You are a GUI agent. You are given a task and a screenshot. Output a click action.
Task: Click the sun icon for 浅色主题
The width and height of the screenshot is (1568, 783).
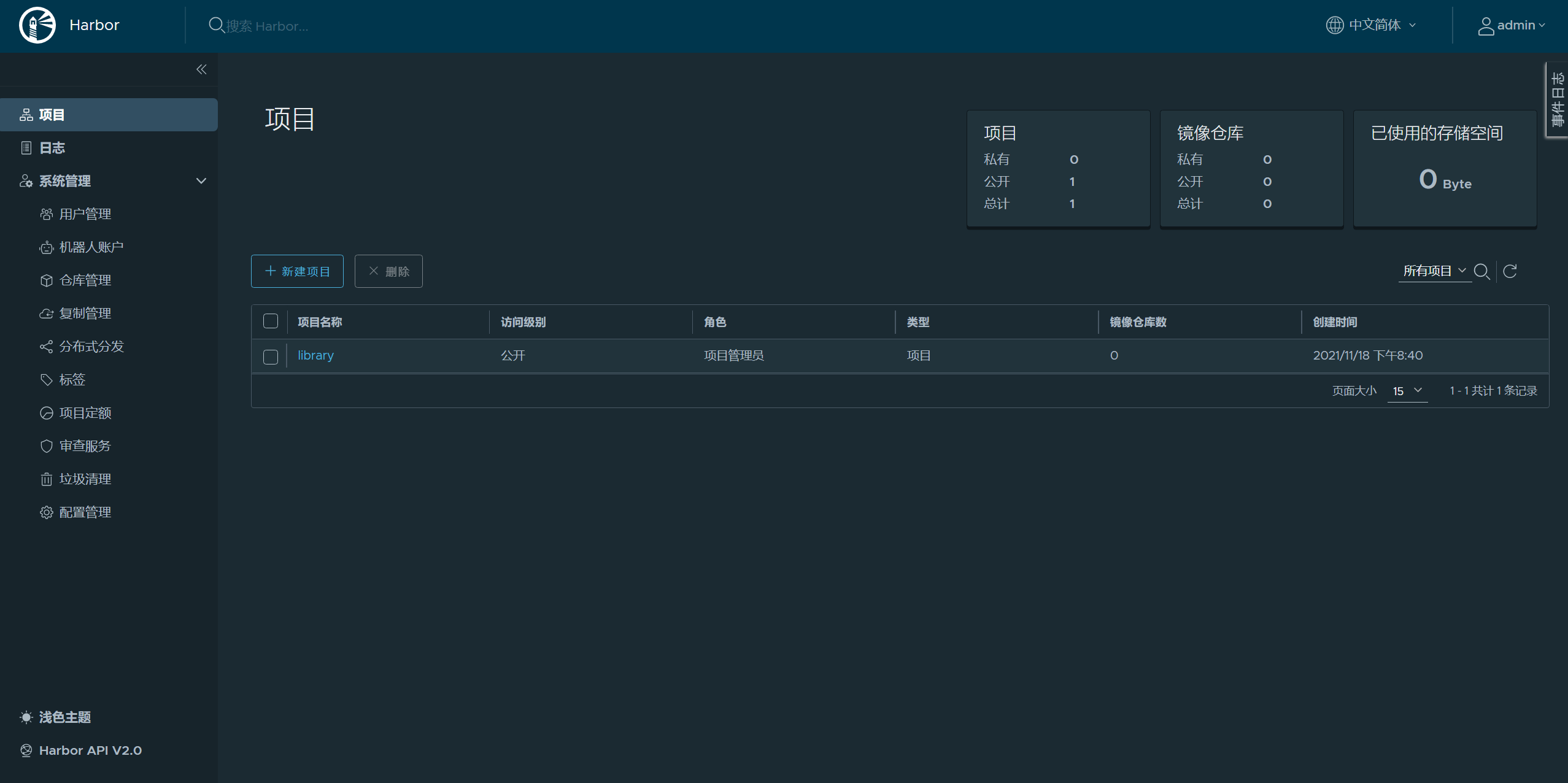click(x=26, y=717)
